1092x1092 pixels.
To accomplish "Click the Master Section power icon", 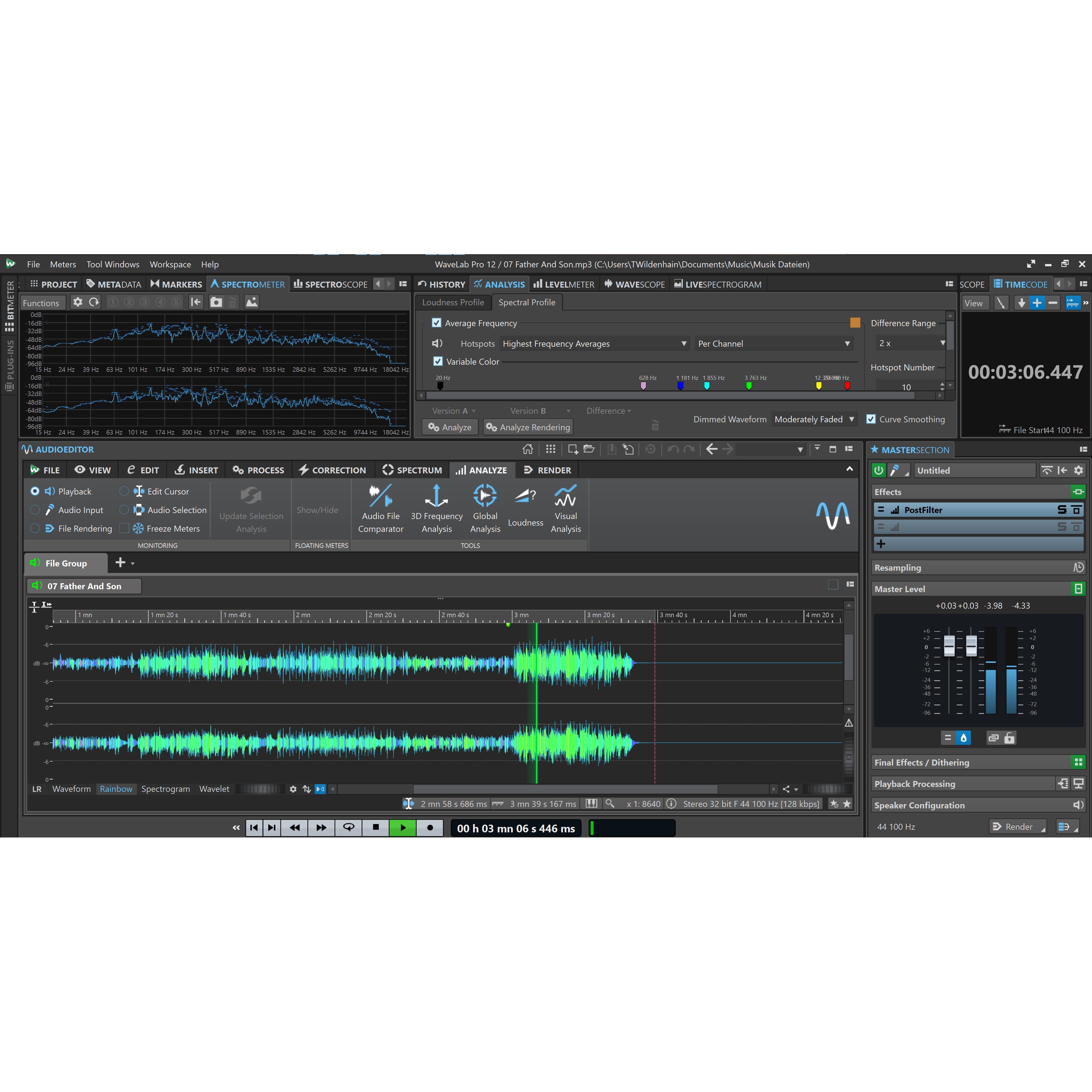I will [x=878, y=470].
